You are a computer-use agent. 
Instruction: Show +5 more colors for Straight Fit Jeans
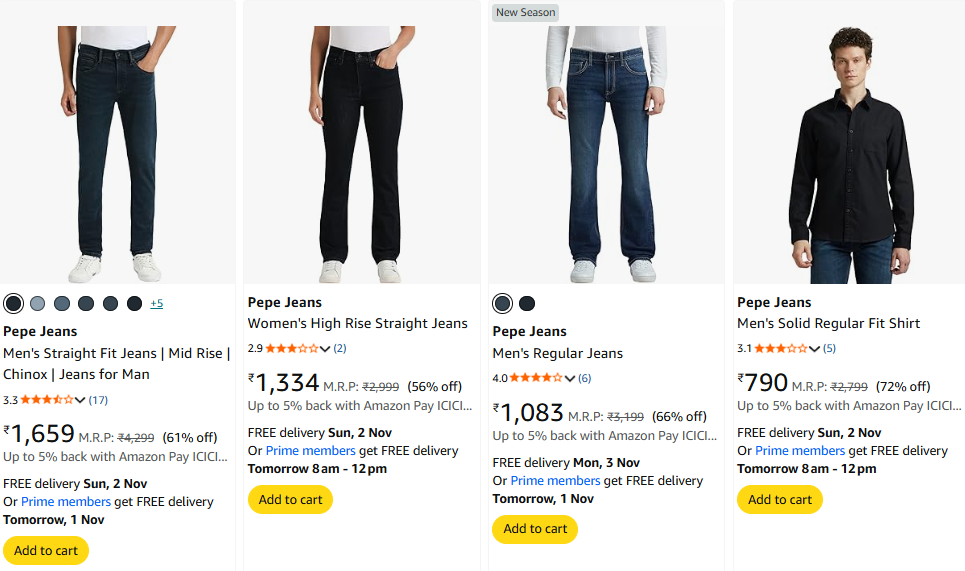click(x=157, y=303)
